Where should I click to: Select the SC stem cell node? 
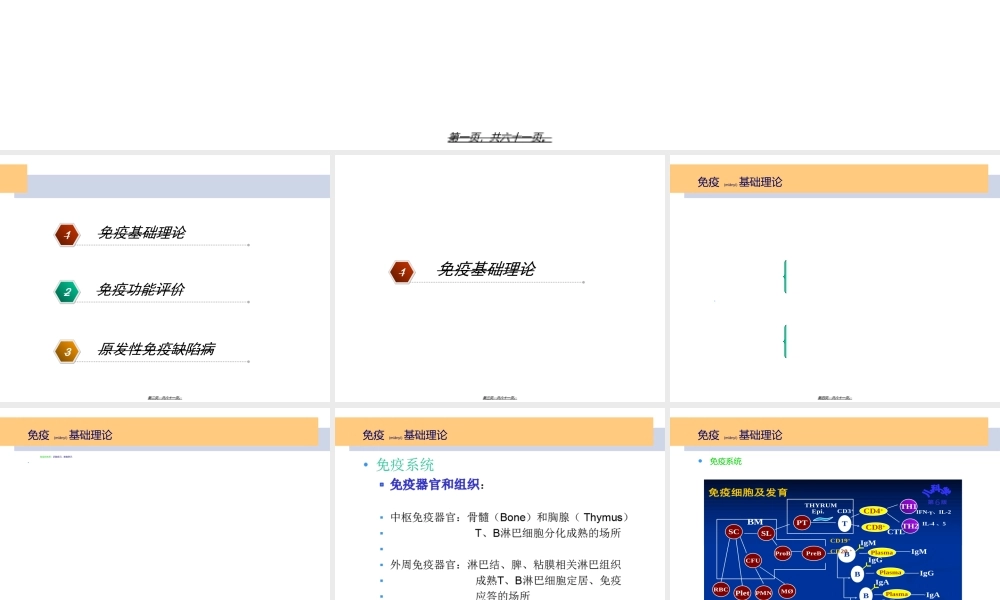coord(732,531)
